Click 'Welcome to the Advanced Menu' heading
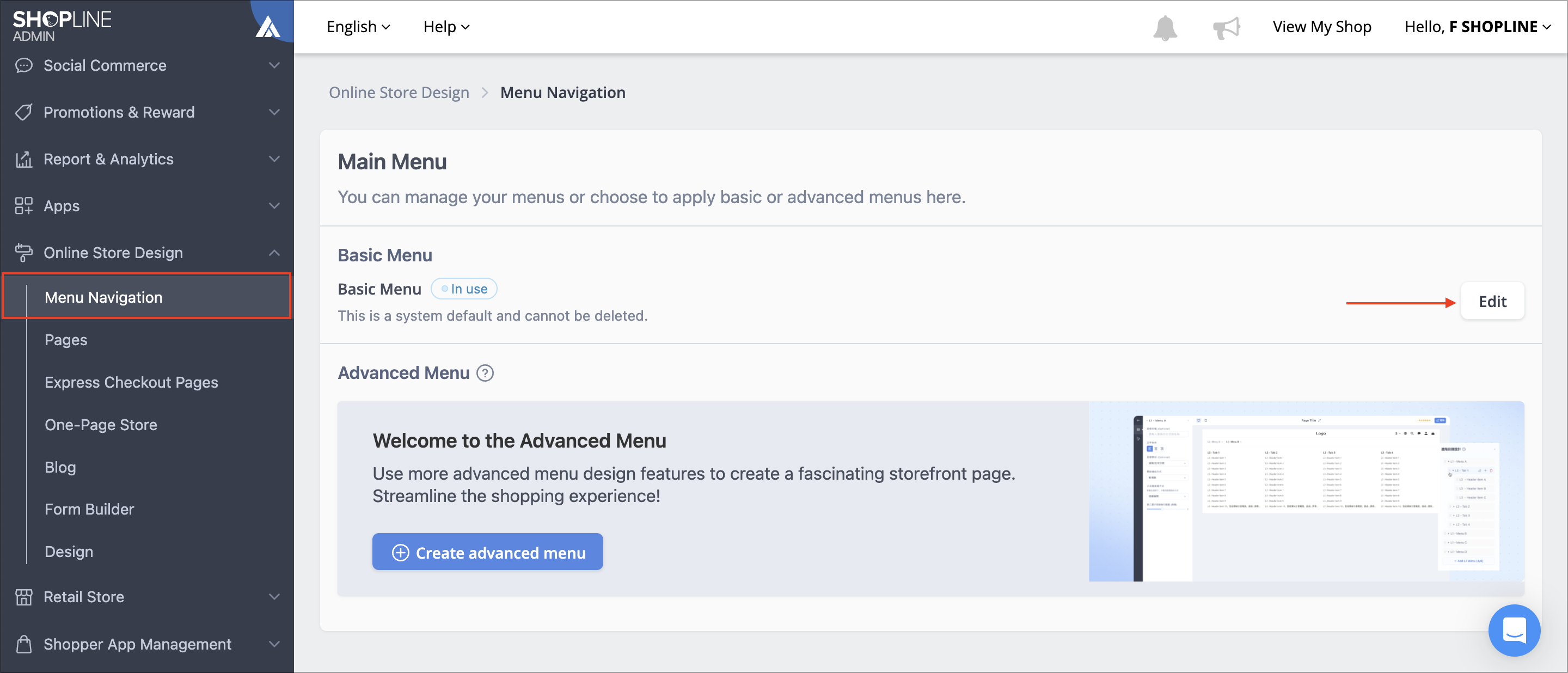Viewport: 1568px width, 673px height. [x=519, y=440]
